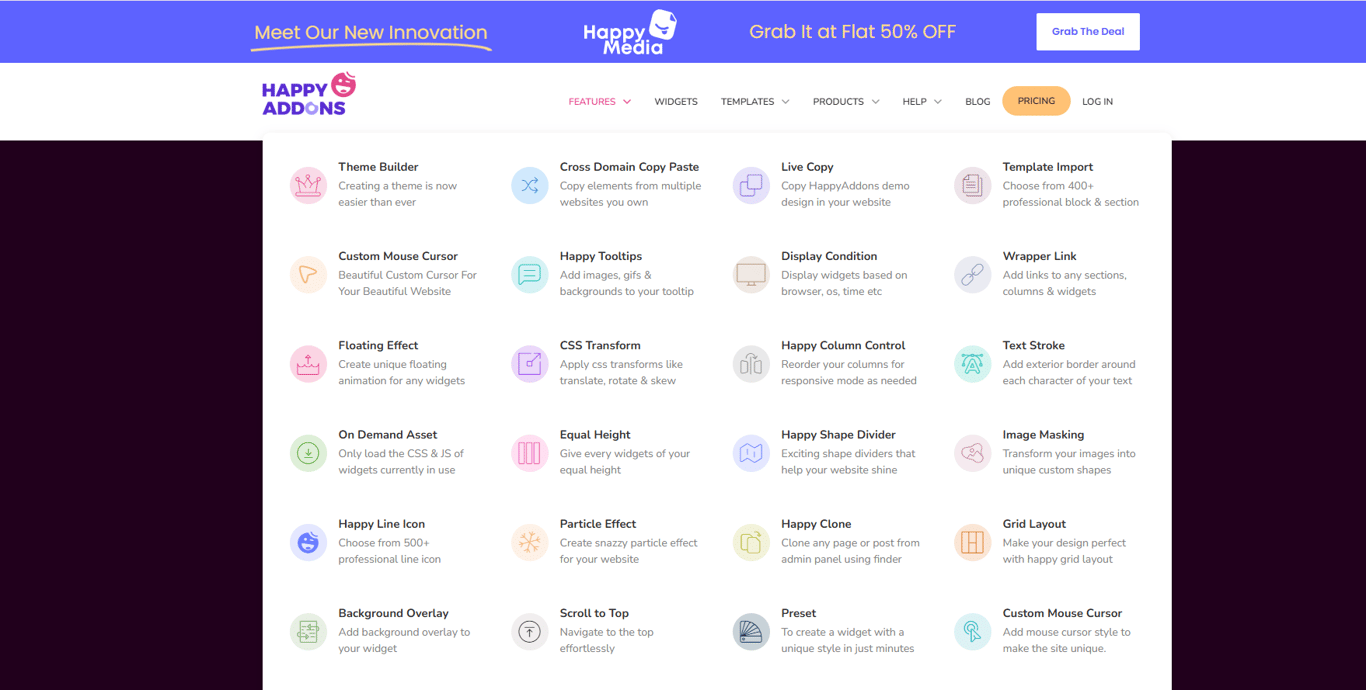Image resolution: width=1366 pixels, height=690 pixels.
Task: Click the Happy Tooltips speech bubble icon
Action: (x=530, y=274)
